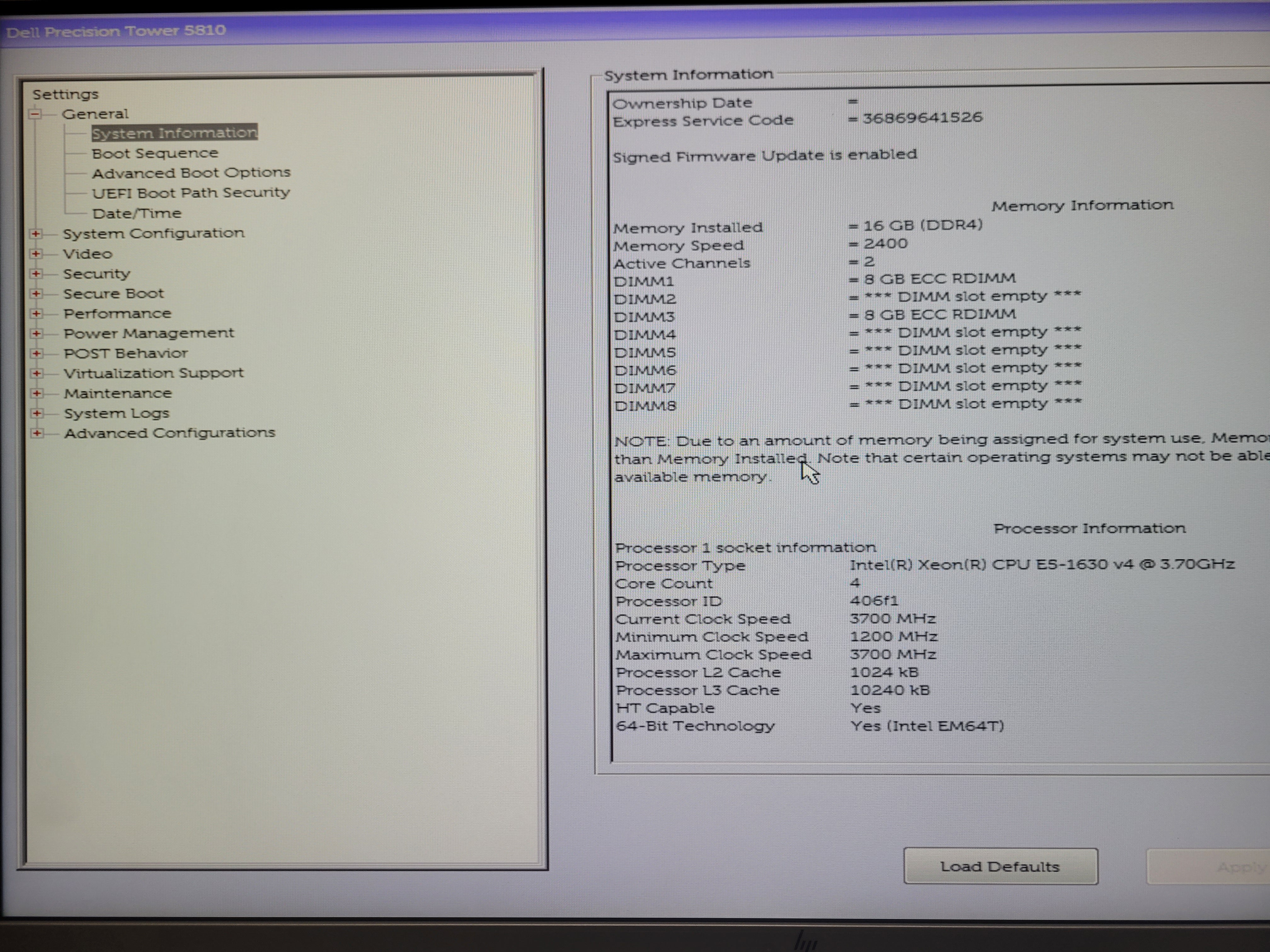The height and width of the screenshot is (952, 1270).
Task: Expand the Maintenance node
Action: tap(37, 393)
